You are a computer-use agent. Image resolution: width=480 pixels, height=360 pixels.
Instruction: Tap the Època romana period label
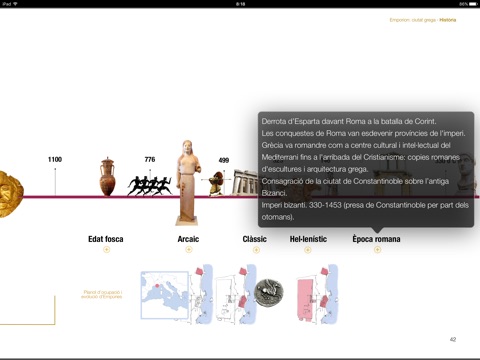376,239
